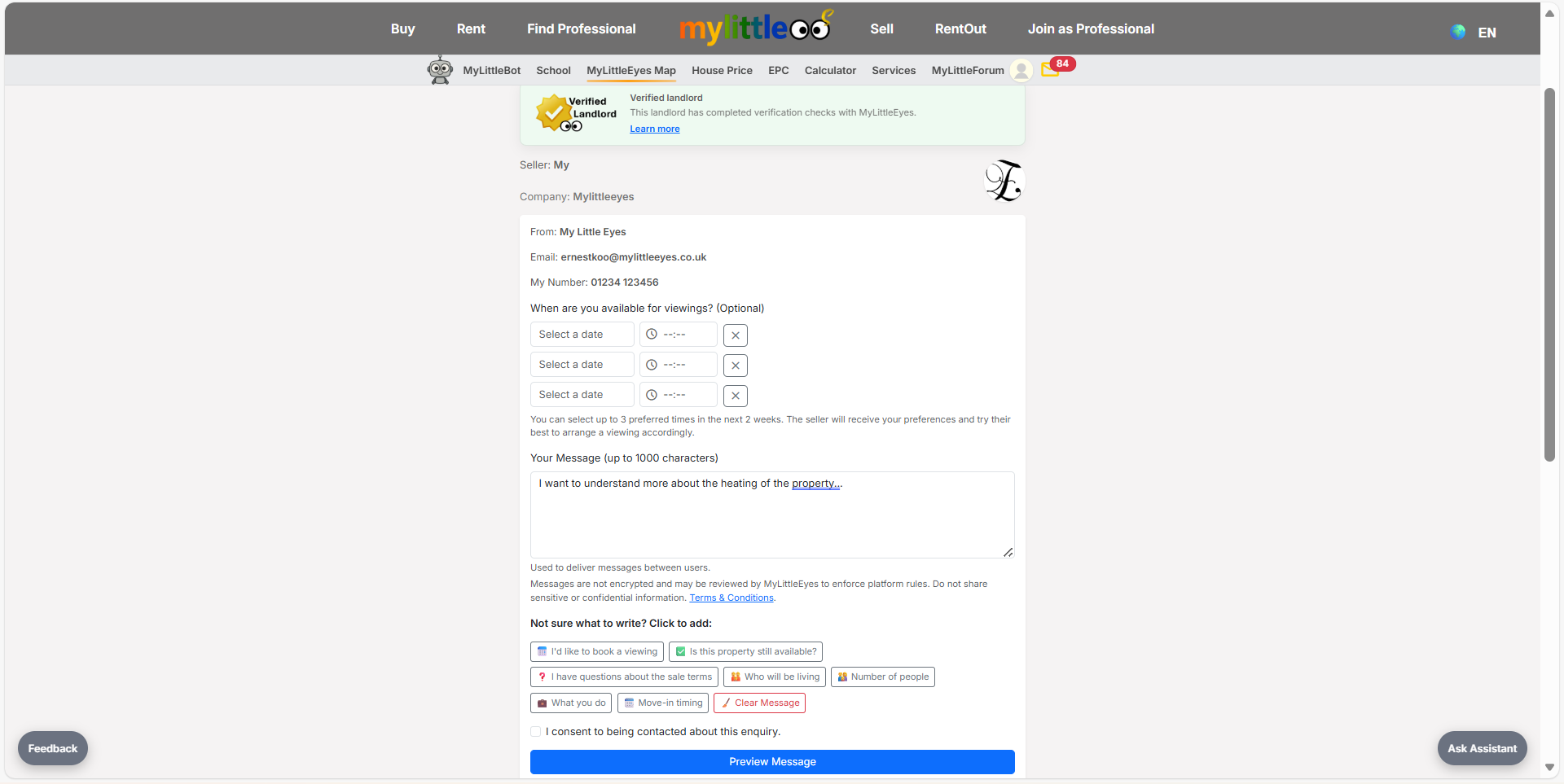This screenshot has width=1564, height=784.
Task: Open the user profile avatar icon
Action: pos(1021,71)
